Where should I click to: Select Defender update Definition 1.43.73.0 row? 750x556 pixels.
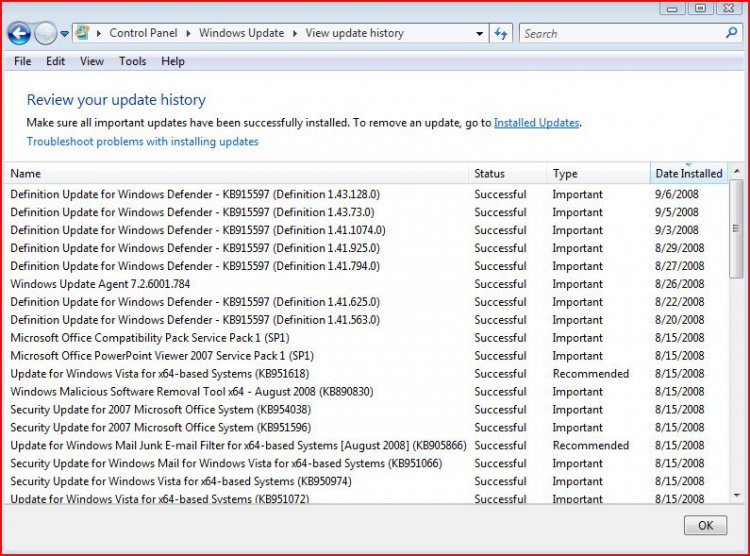tap(367, 212)
